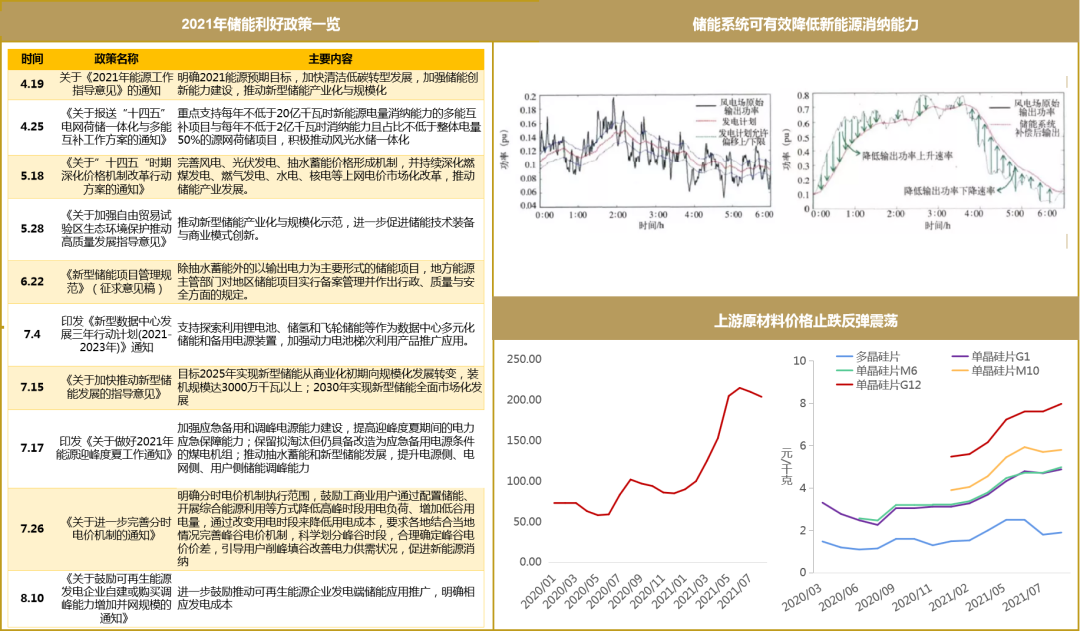This screenshot has width=1080, height=631.
Task: Click the date cell 4.19
Action: (32, 84)
